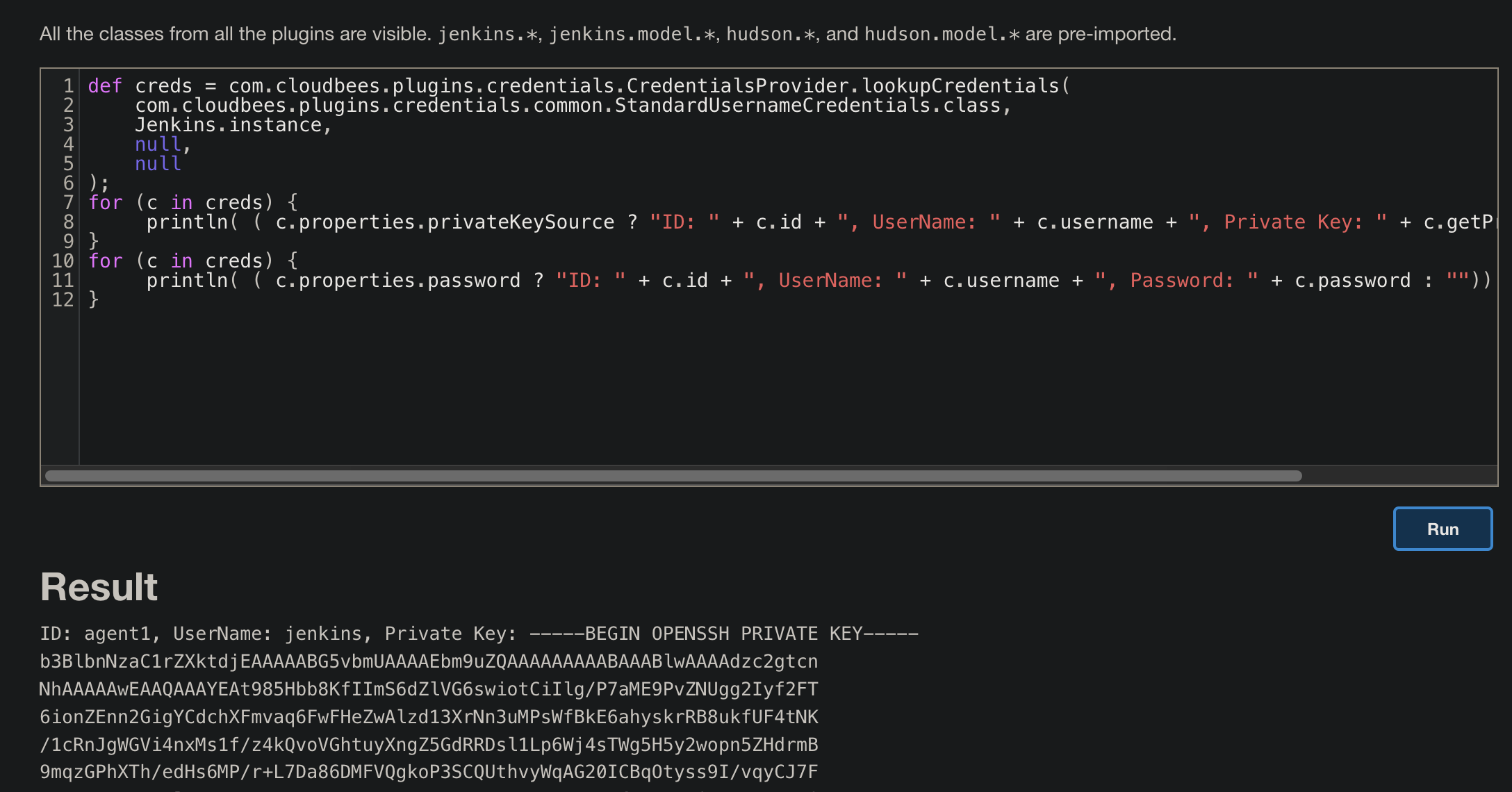Click output line starting 'b3BlbnNzaC1rZXktdj'
Viewport: 1512px width, 792px height.
click(429, 661)
